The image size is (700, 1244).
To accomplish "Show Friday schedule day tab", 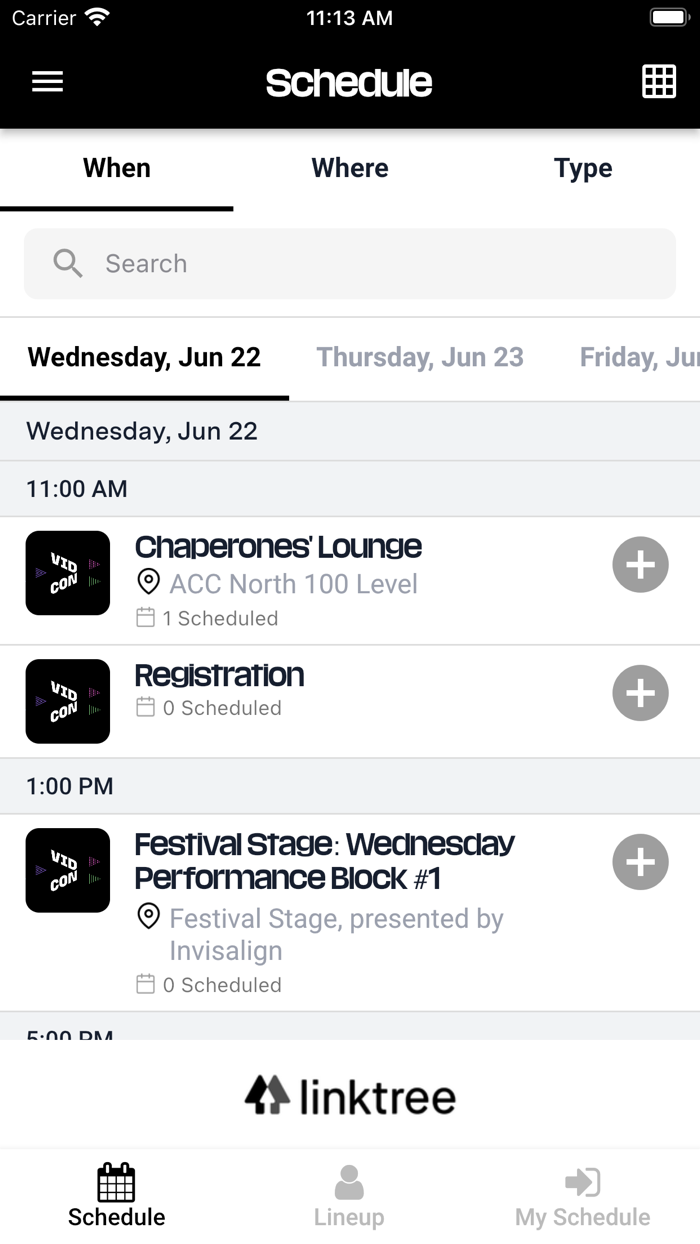I will pyautogui.click(x=638, y=357).
